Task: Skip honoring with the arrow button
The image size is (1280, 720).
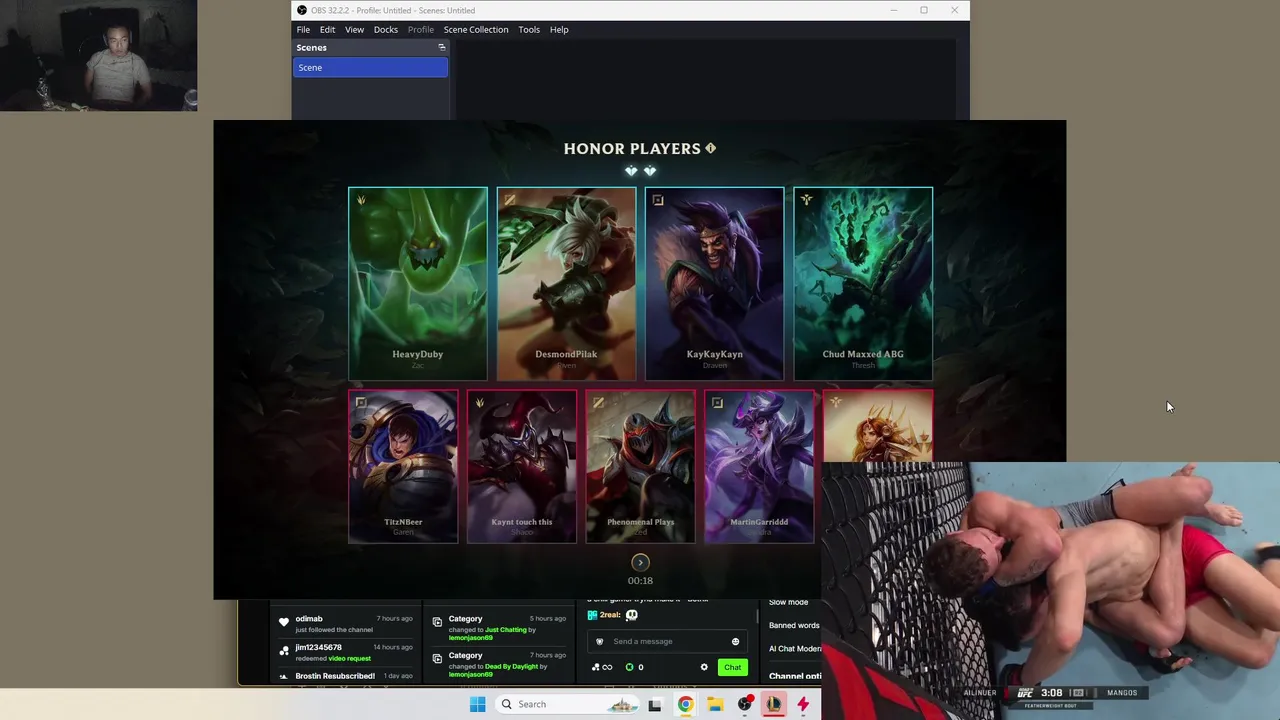Action: pos(640,563)
